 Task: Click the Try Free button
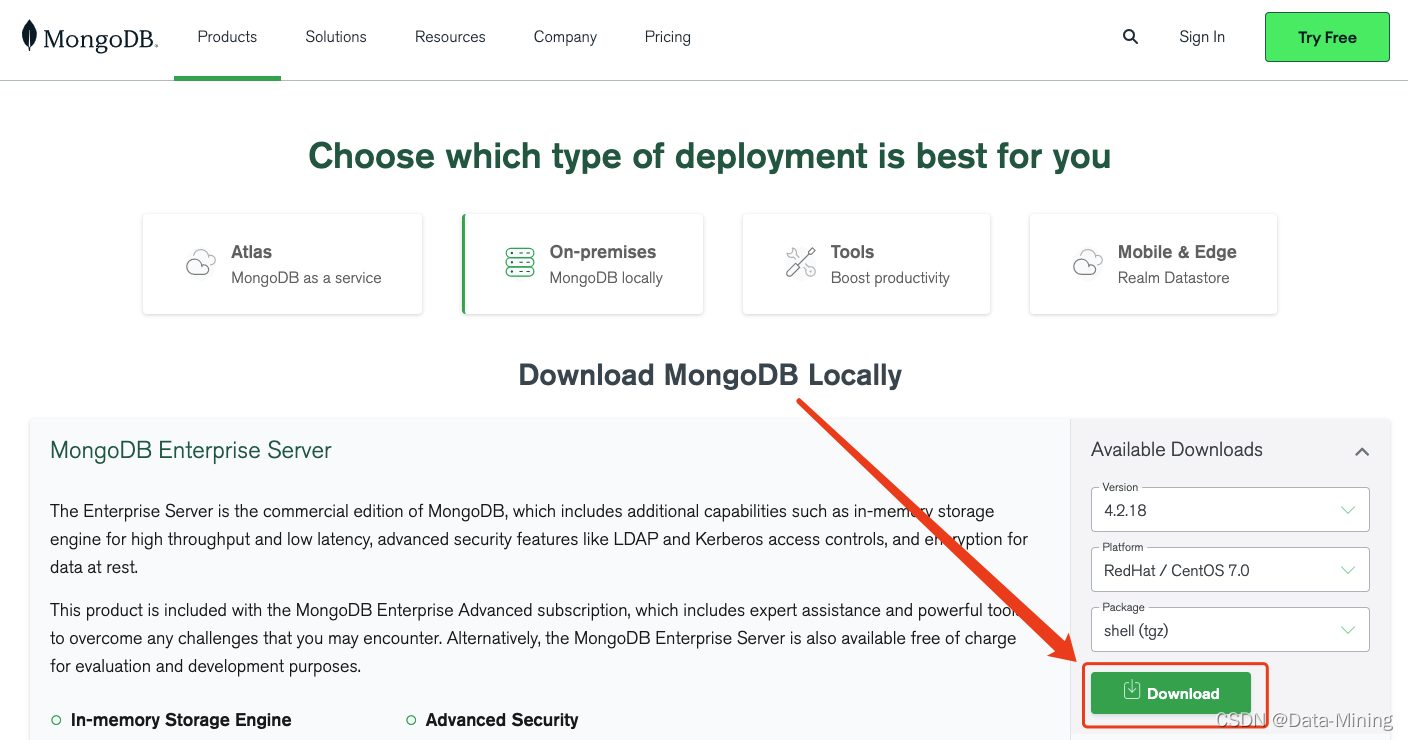coord(1327,36)
